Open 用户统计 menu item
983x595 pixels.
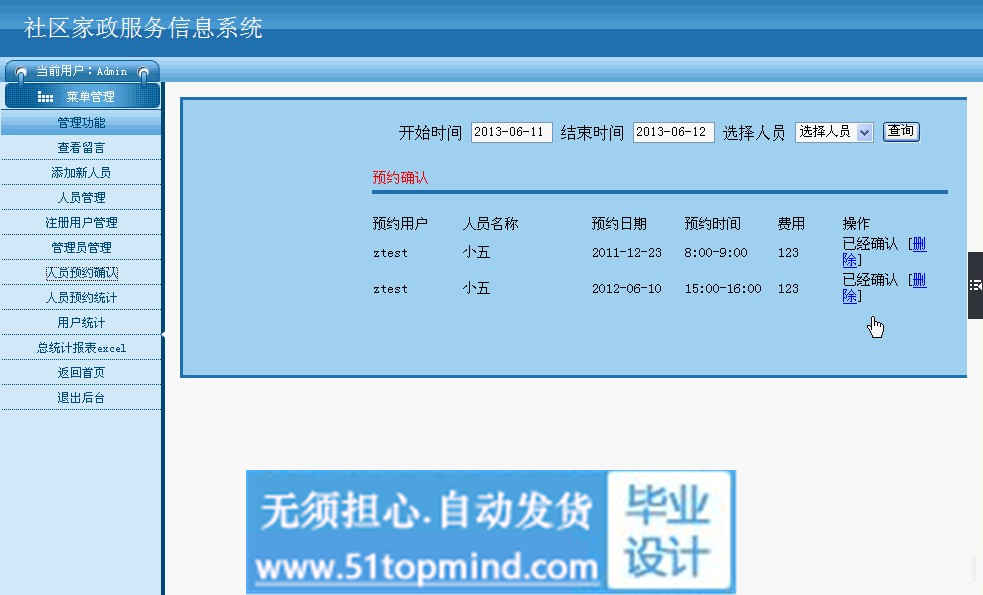(81, 323)
